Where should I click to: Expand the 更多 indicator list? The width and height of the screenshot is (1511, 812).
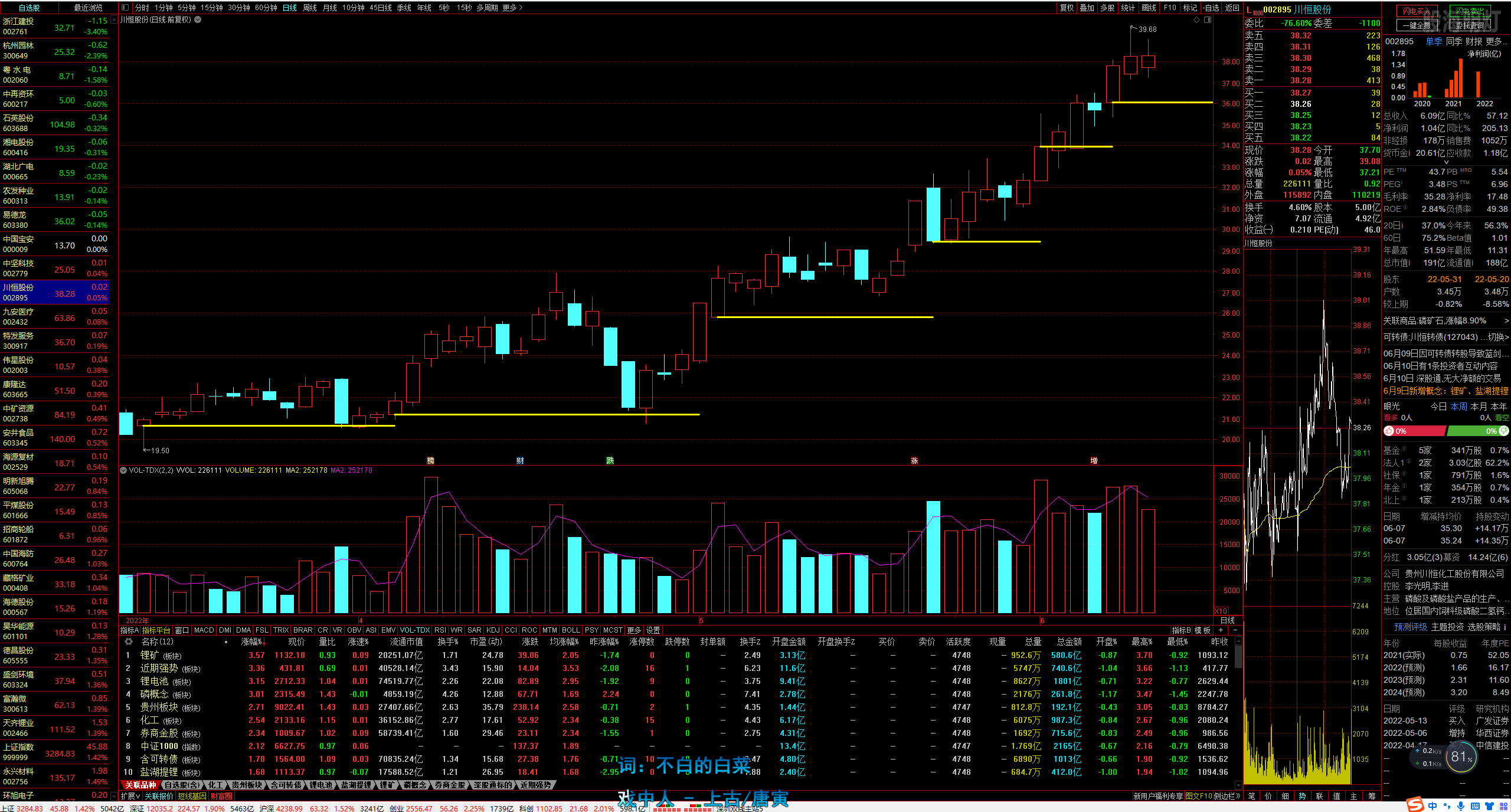click(x=634, y=630)
